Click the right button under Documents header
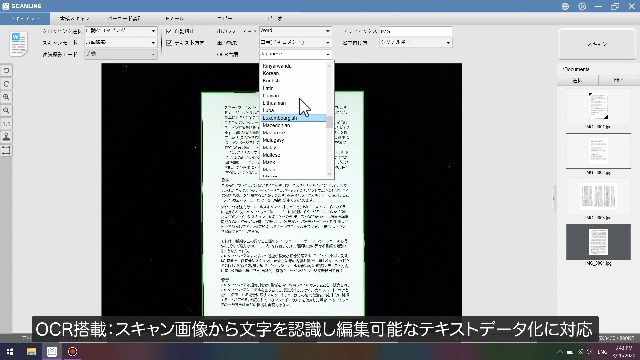Viewport: 640px width, 360px height. [618, 80]
